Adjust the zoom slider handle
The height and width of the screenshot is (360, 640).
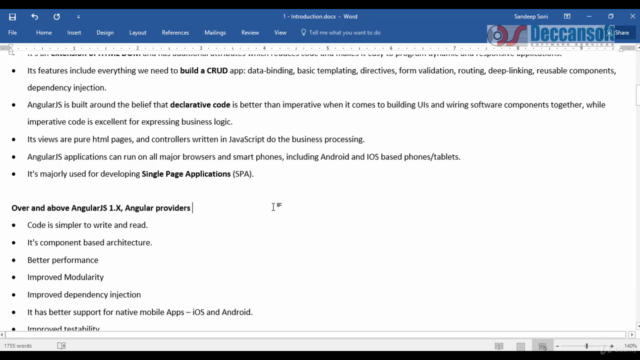click(x=587, y=346)
